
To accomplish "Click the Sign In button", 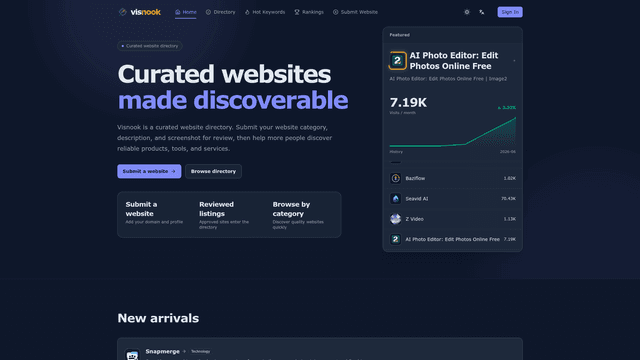I will click(x=510, y=12).
